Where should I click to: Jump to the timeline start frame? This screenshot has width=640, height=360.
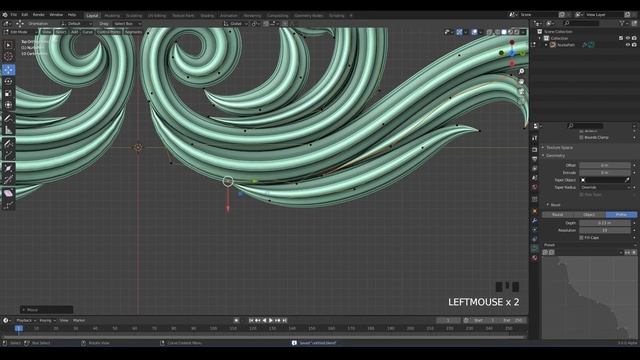coord(251,320)
